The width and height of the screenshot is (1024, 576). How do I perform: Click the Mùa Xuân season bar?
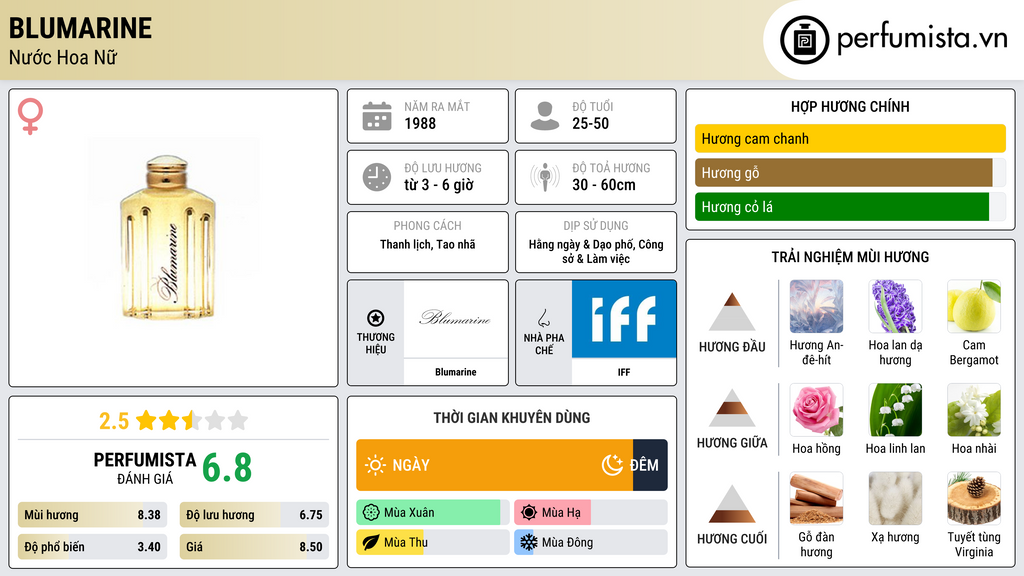click(x=432, y=513)
